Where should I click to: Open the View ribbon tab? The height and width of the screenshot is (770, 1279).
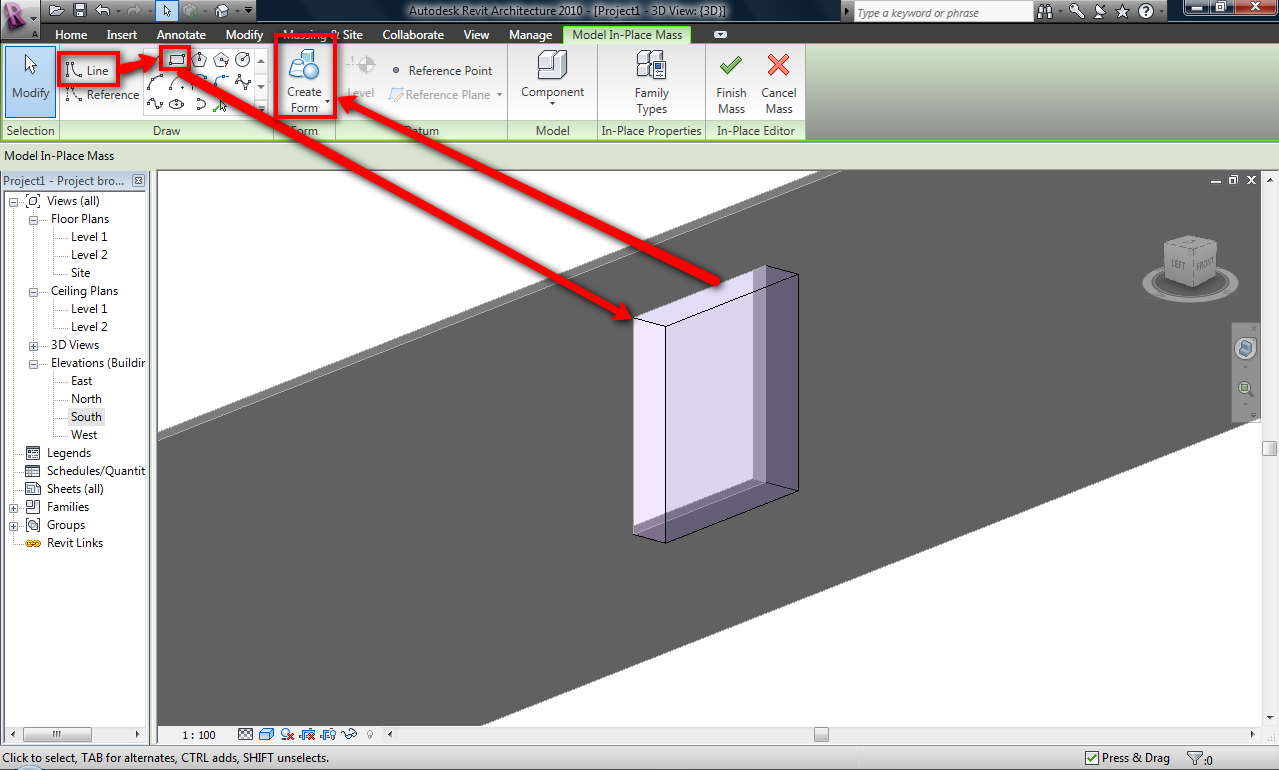pos(477,35)
